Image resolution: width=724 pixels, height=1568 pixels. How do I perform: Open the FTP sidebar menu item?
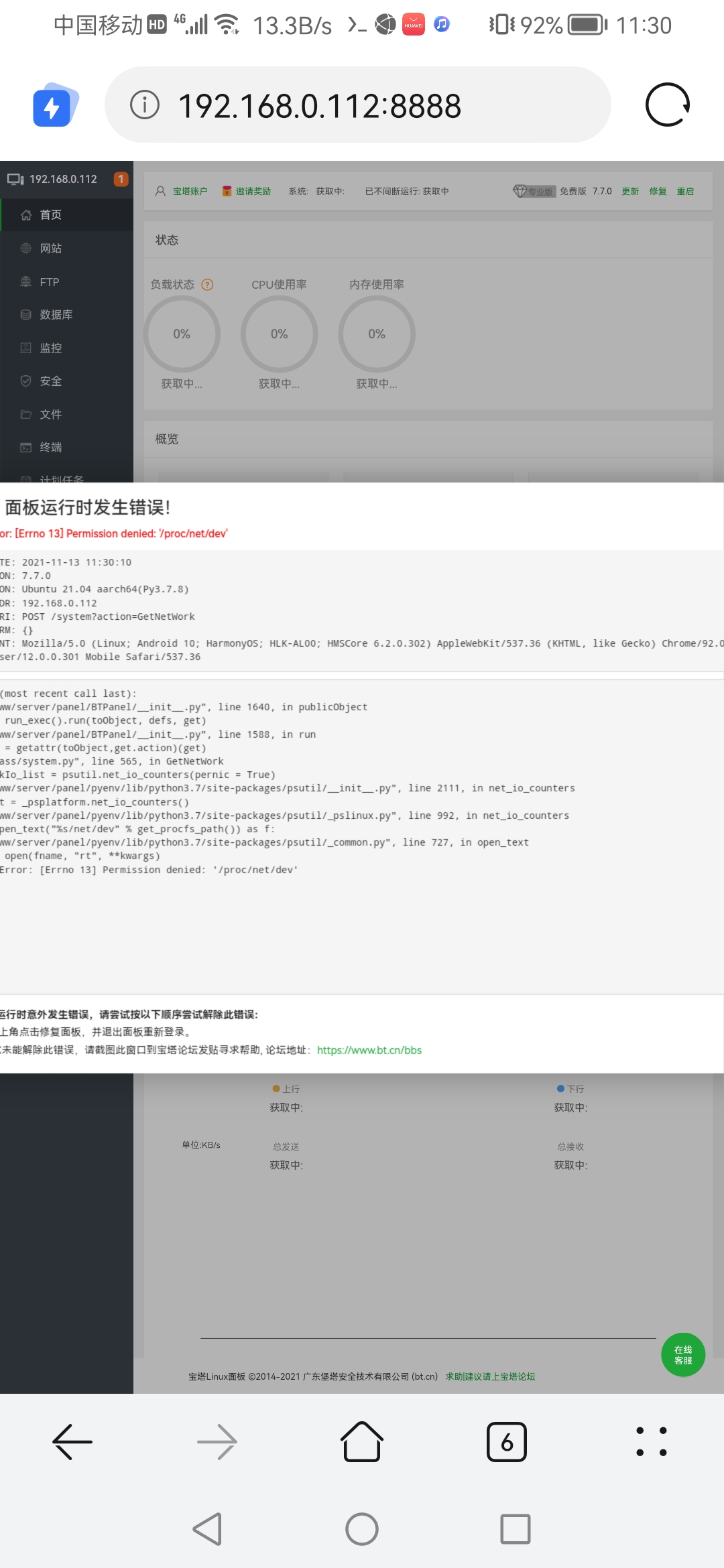pos(66,282)
